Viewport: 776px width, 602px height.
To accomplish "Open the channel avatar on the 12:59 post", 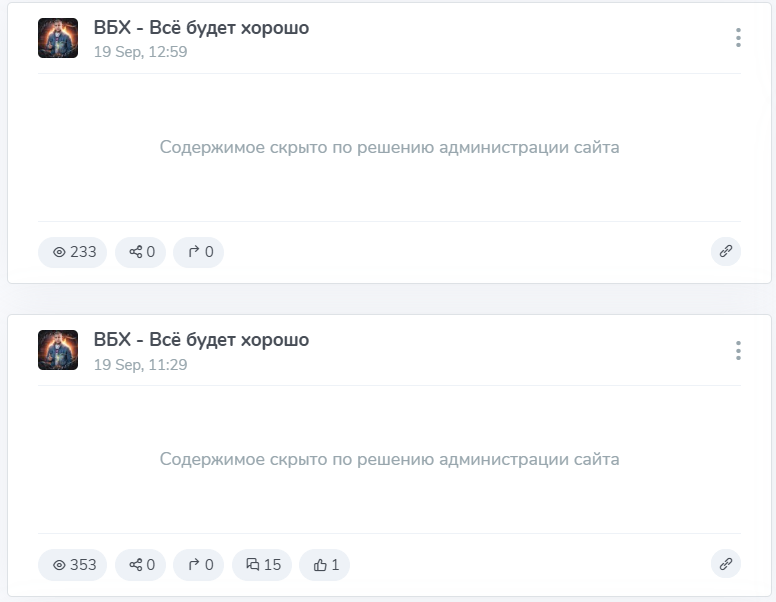I will point(58,38).
